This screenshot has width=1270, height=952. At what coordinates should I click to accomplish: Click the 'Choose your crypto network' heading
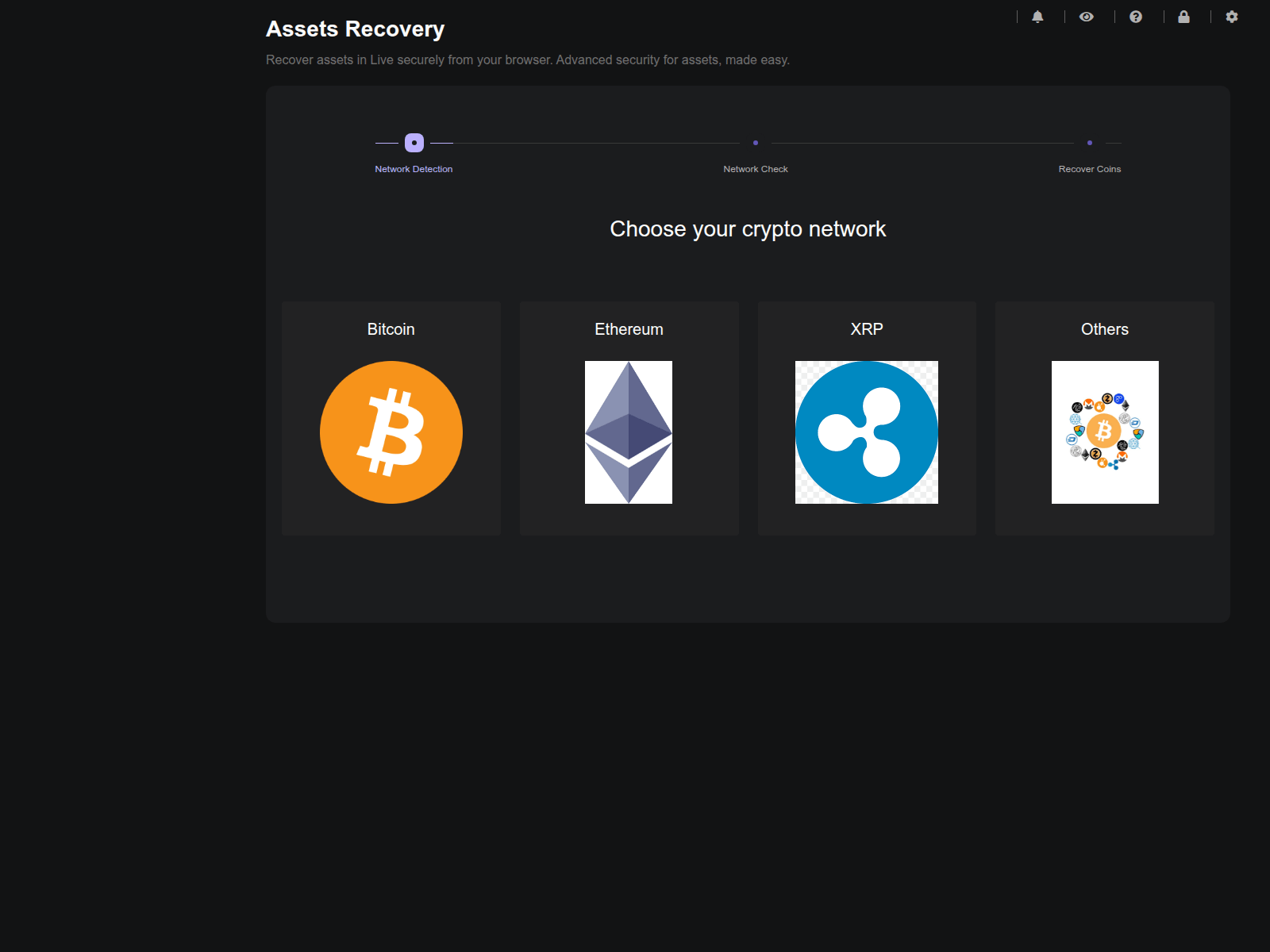[748, 229]
